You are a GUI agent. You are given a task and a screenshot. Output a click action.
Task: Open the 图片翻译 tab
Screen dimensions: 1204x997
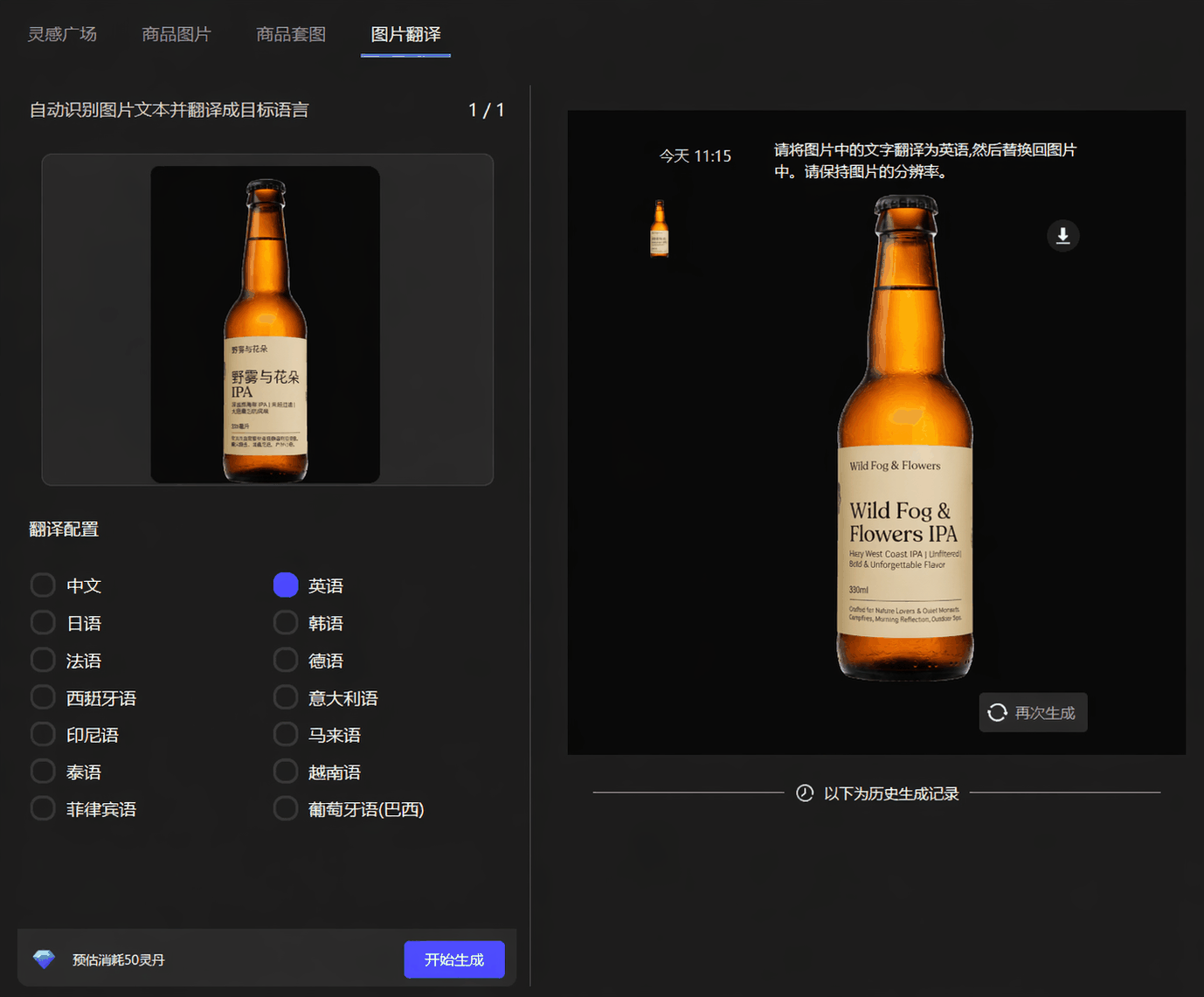pyautogui.click(x=405, y=34)
